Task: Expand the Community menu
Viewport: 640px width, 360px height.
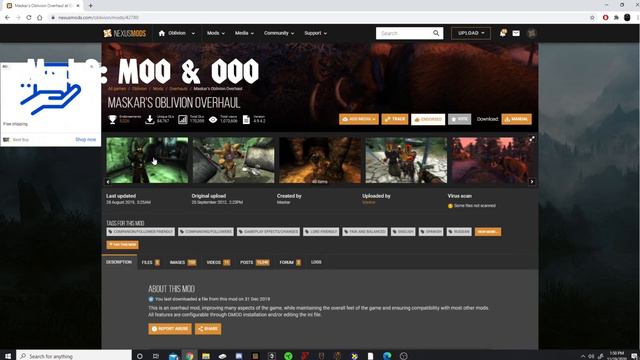Action: pos(279,33)
